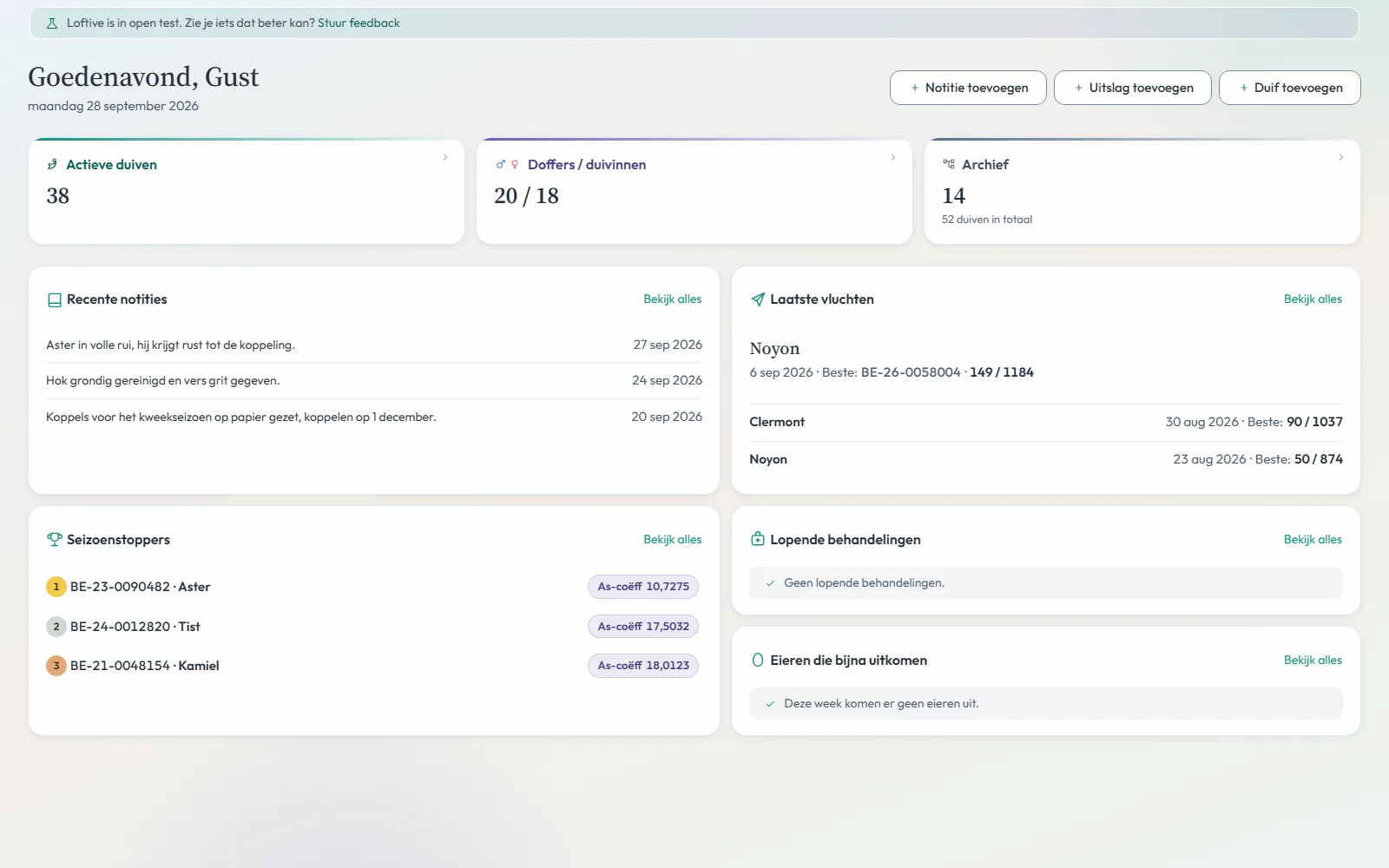Open the note about Aster in volle rui
The image size is (1389, 868).
(374, 345)
